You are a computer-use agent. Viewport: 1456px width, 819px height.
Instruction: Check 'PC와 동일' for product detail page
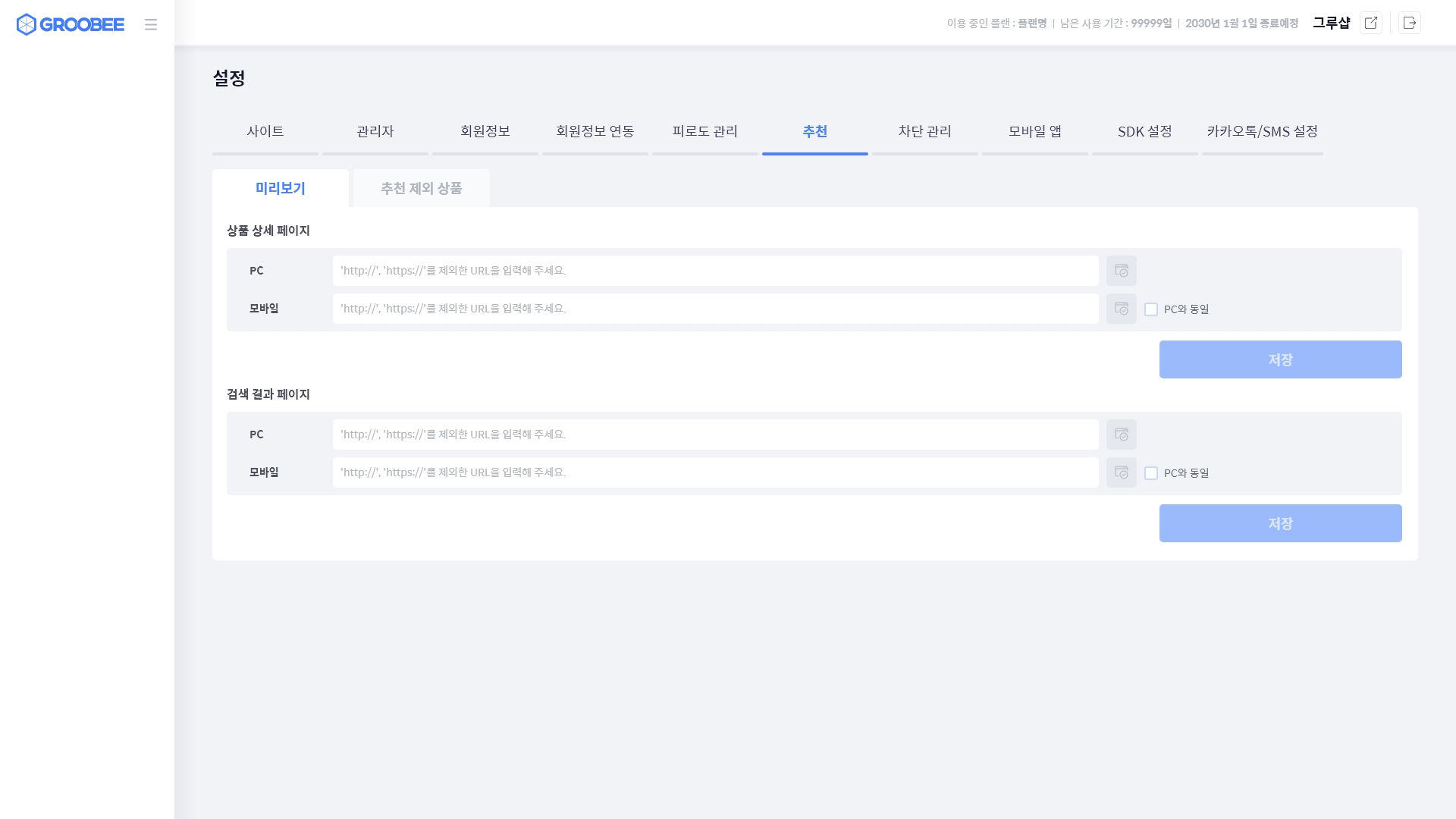[x=1151, y=309]
